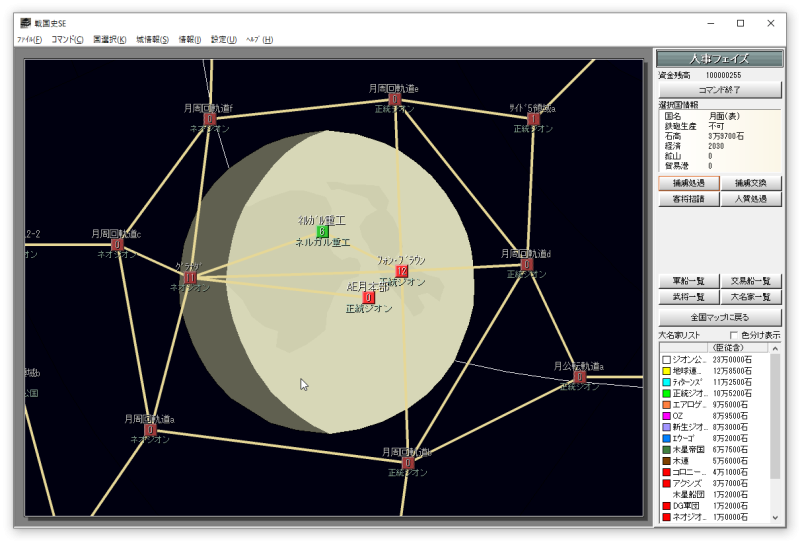Enable the 色分け表示 checkbox

tap(734, 335)
